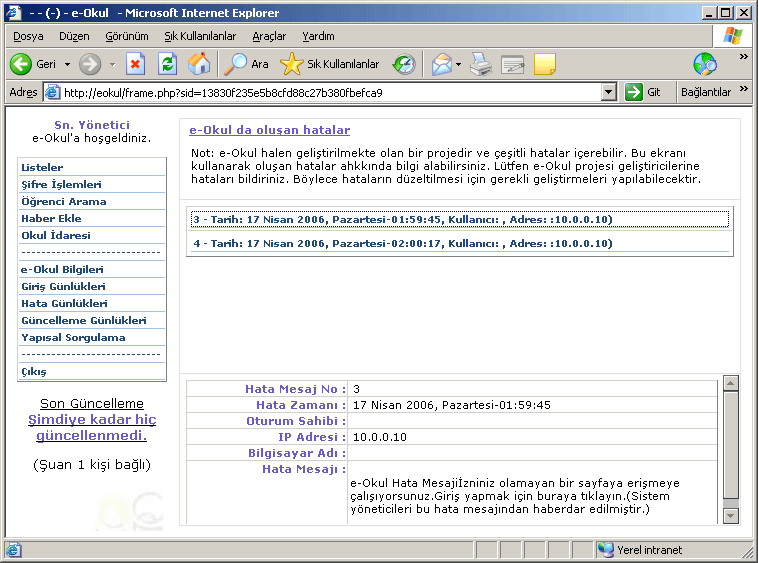Expand the Forward button history dropdown
The image size is (758, 563).
click(x=112, y=64)
